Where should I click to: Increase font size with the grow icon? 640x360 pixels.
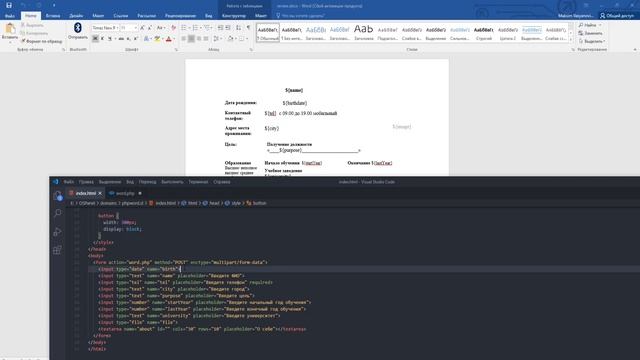(142, 28)
